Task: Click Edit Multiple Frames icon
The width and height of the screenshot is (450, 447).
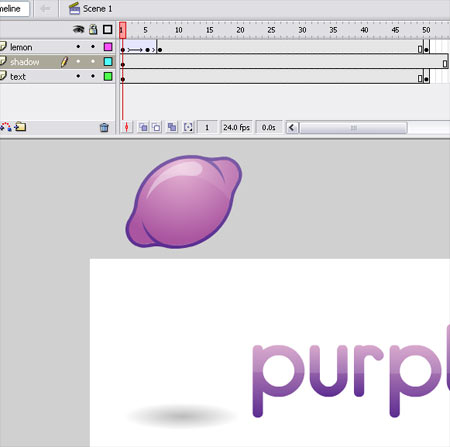Action: pyautogui.click(x=172, y=127)
